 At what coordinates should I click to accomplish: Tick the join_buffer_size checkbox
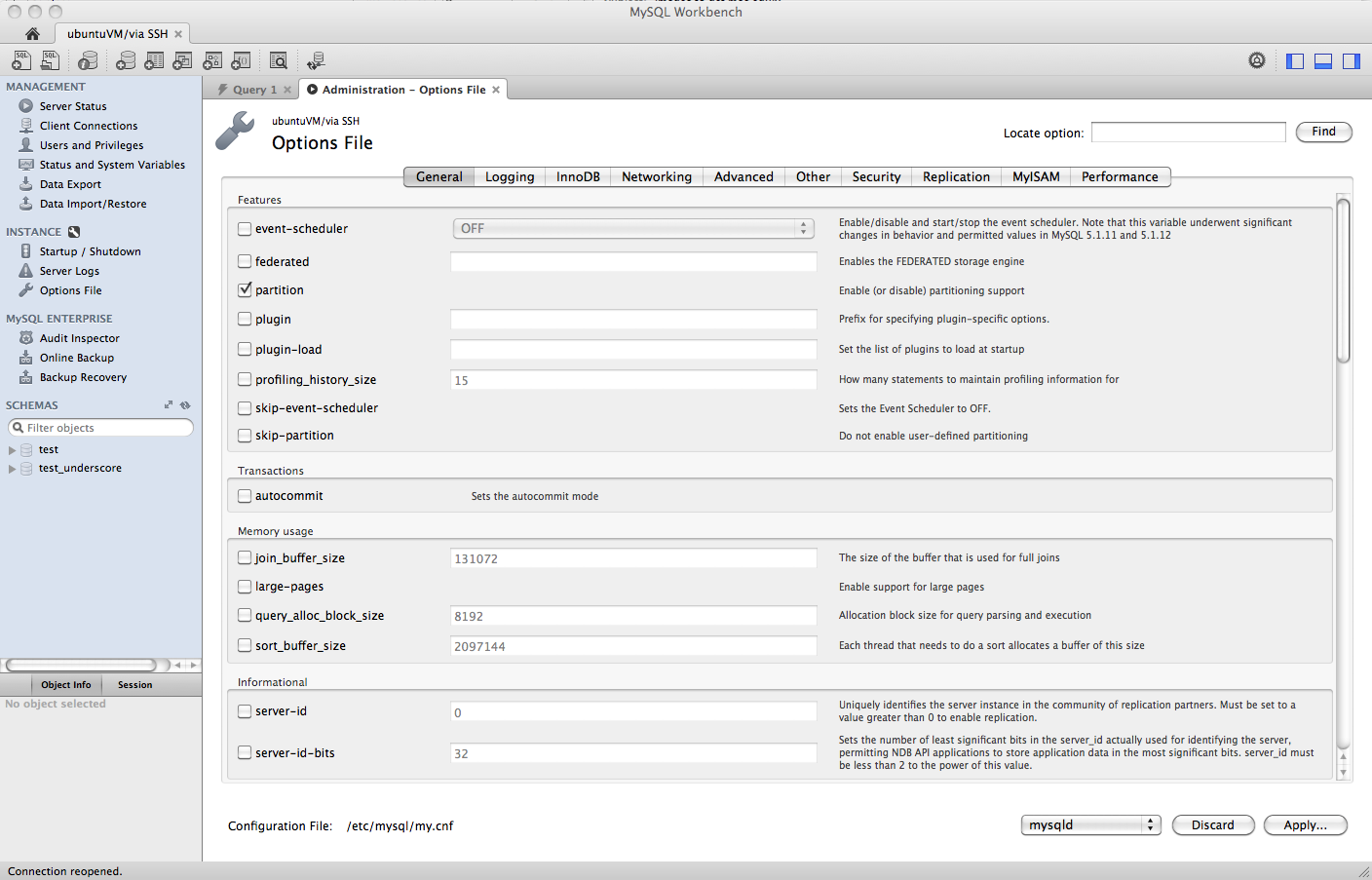tap(245, 557)
